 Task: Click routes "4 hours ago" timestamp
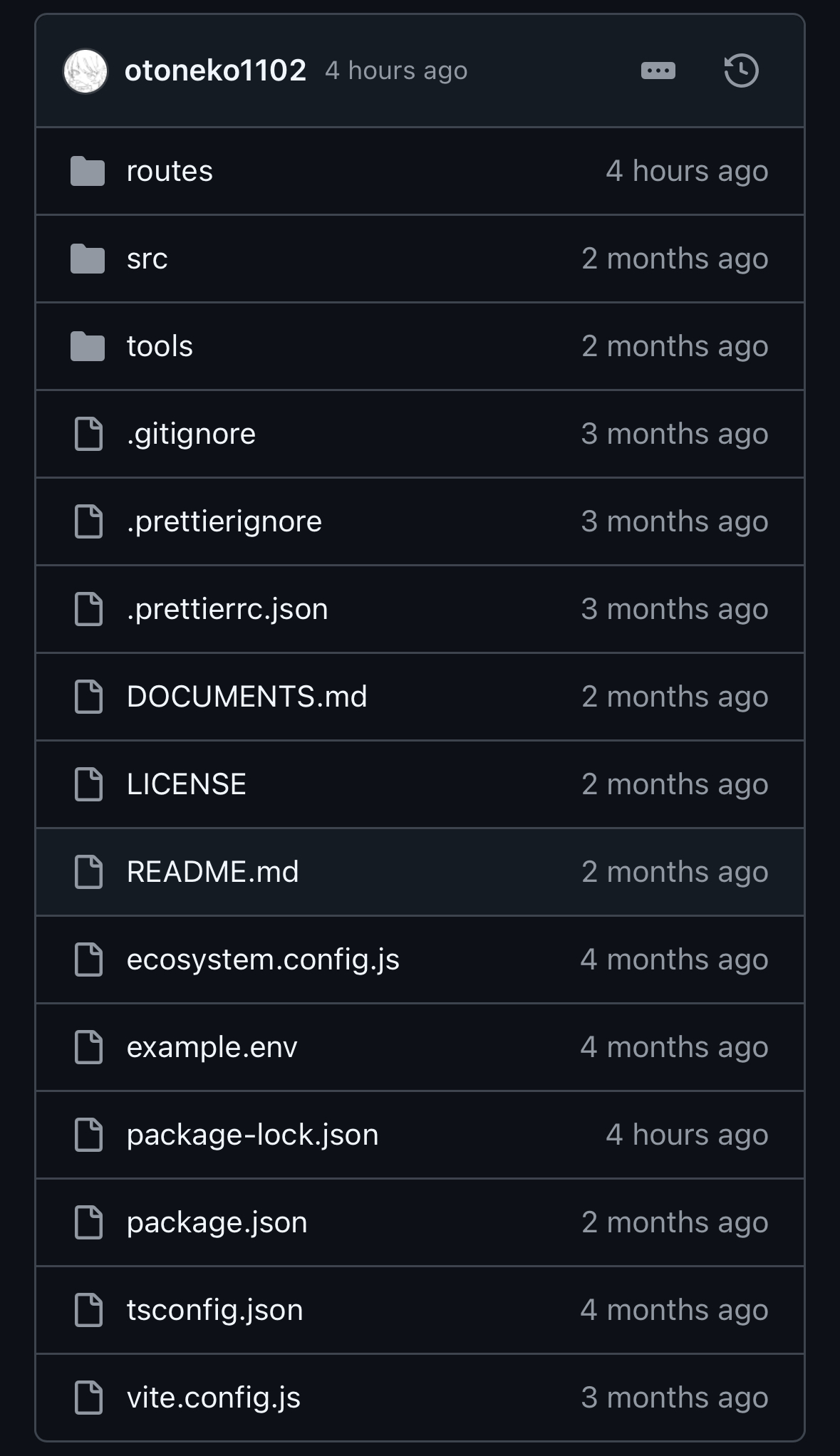pyautogui.click(x=687, y=171)
